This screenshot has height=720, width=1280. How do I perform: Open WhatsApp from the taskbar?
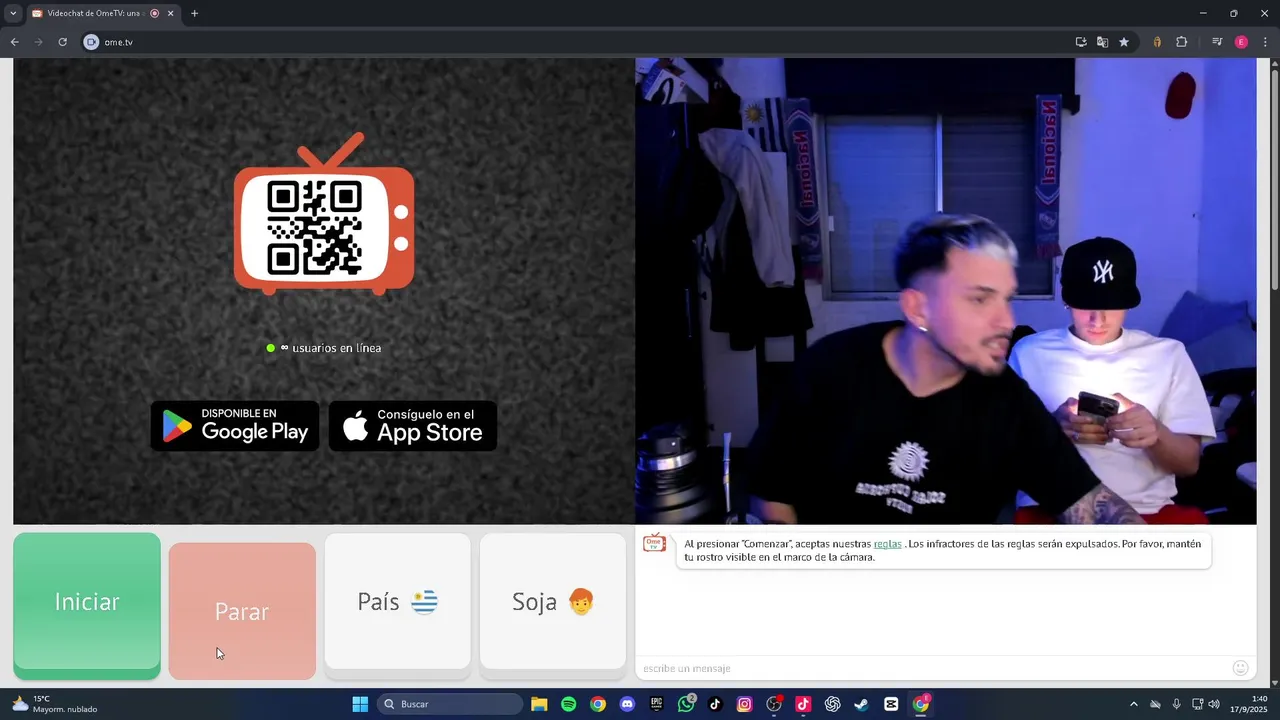[x=686, y=704]
